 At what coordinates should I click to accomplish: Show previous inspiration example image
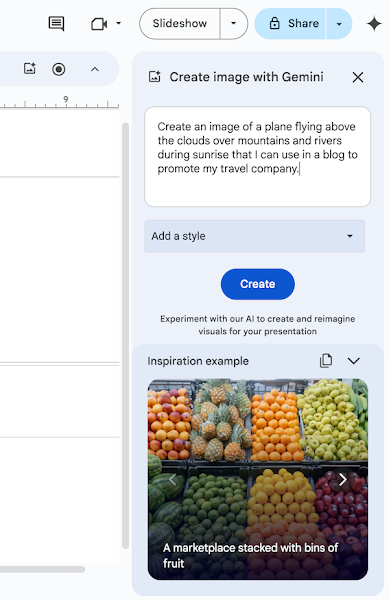[173, 479]
